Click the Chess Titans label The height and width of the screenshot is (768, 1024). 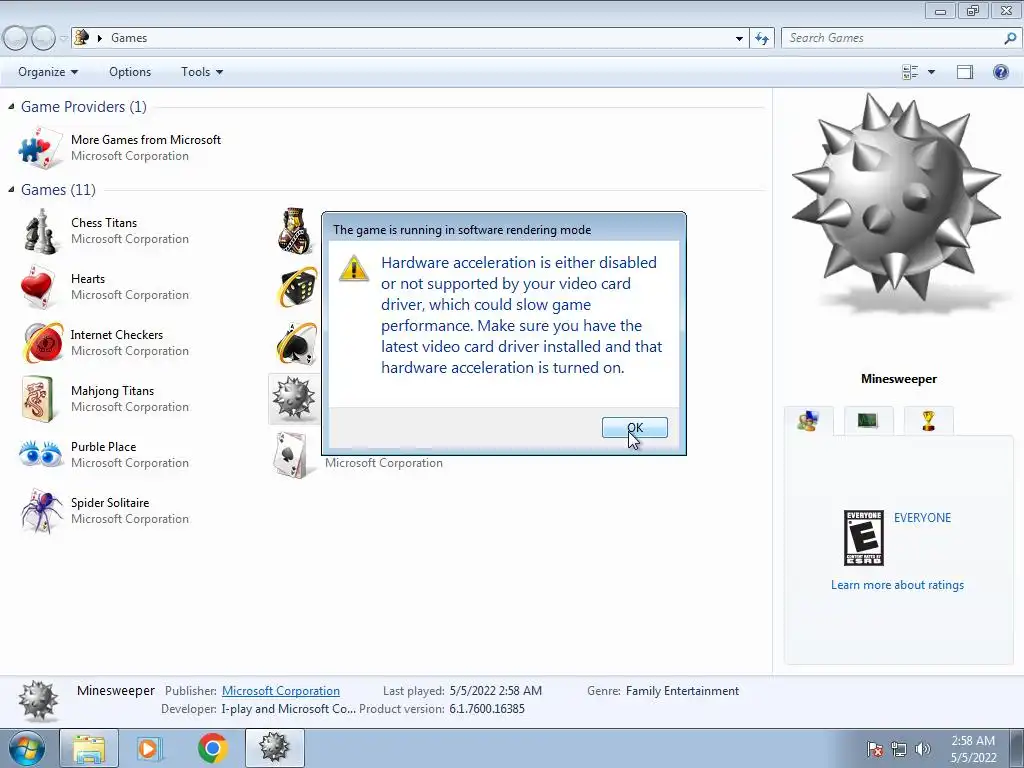(x=104, y=223)
